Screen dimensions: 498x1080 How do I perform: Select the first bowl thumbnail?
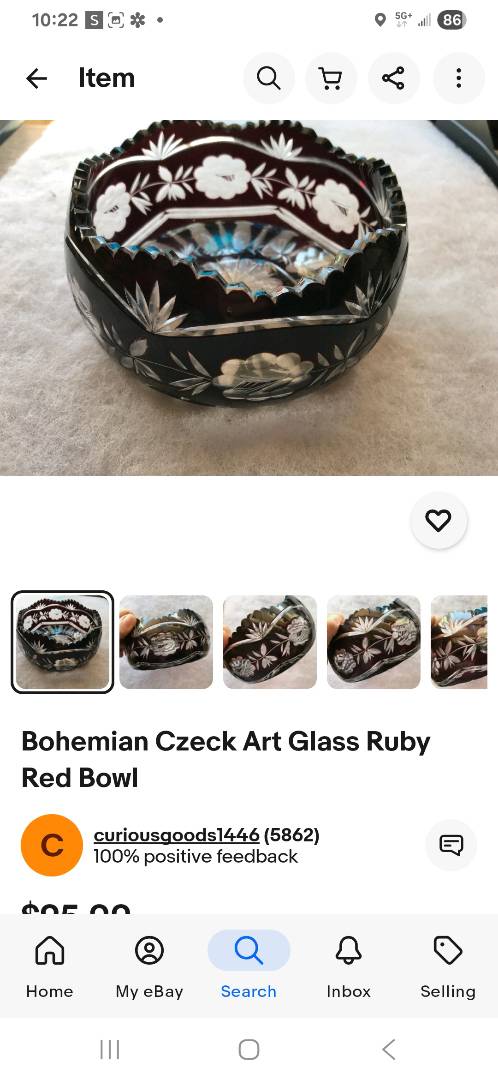[63, 642]
